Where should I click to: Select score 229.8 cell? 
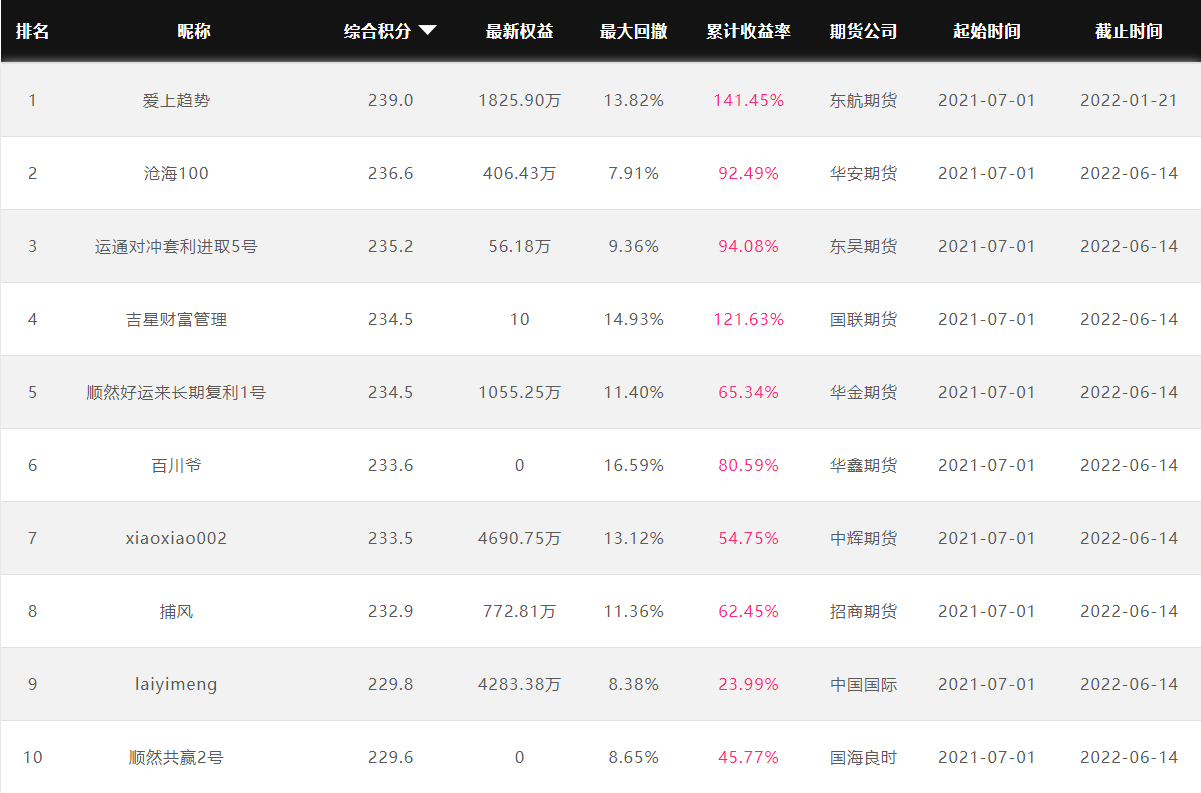[391, 684]
